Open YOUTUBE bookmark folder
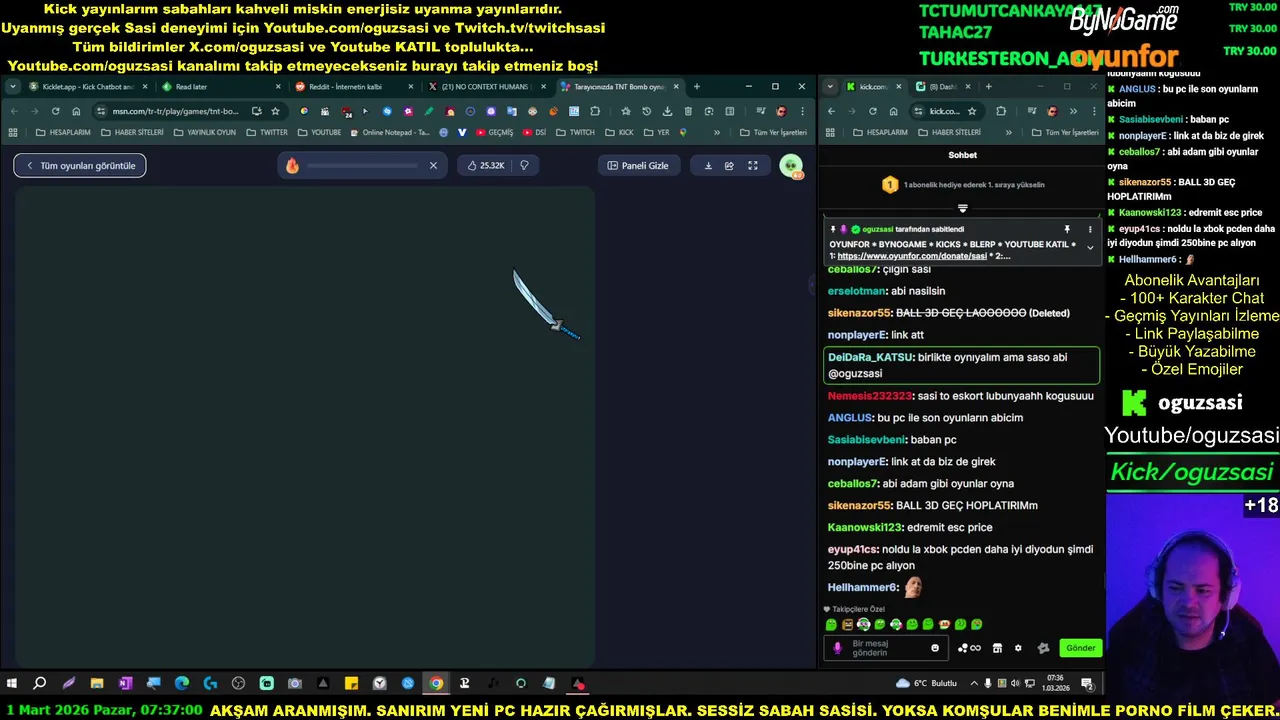Viewport: 1280px width, 720px height. click(x=319, y=132)
